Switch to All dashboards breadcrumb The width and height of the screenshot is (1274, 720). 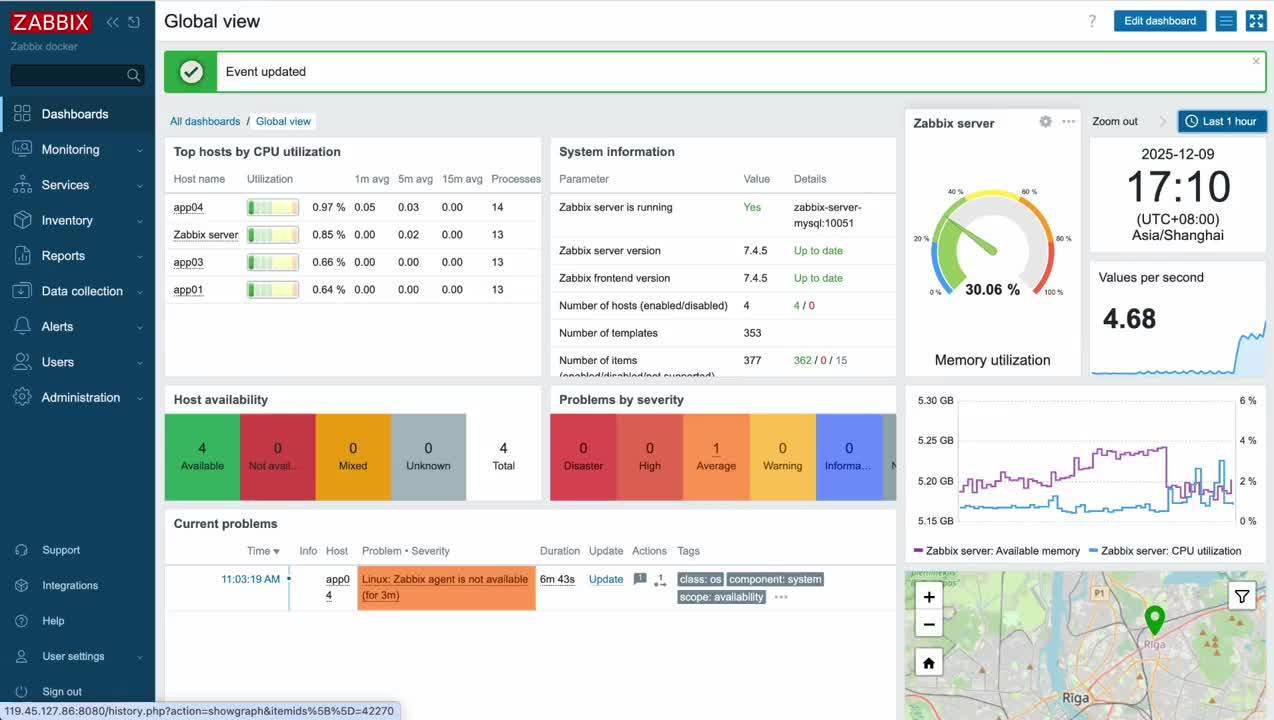tap(205, 121)
